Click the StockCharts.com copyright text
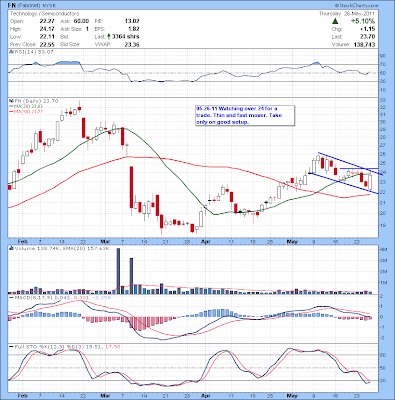Screen dimensions: 395x400 tap(356, 5)
